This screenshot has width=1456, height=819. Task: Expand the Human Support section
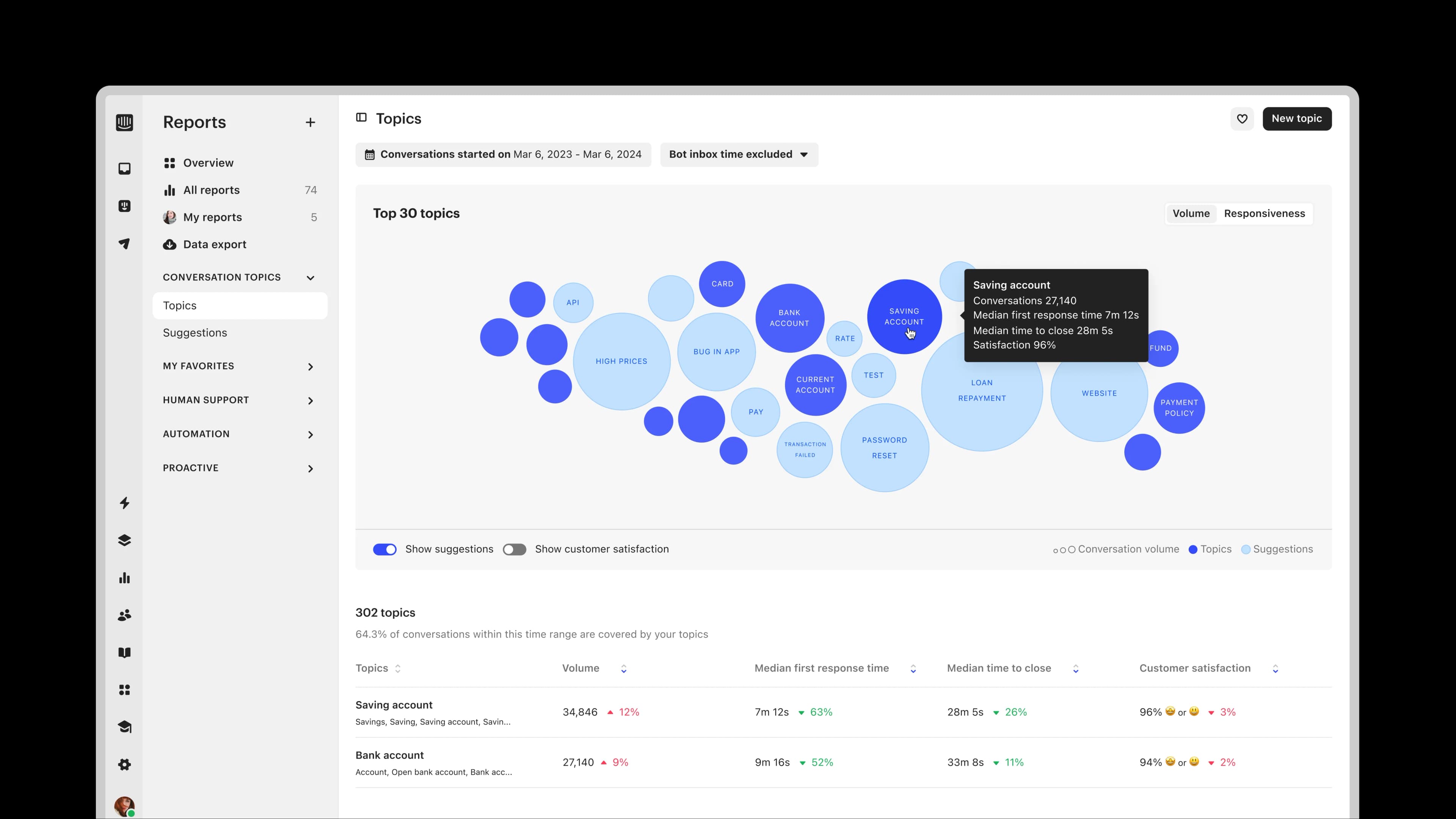pos(311,400)
